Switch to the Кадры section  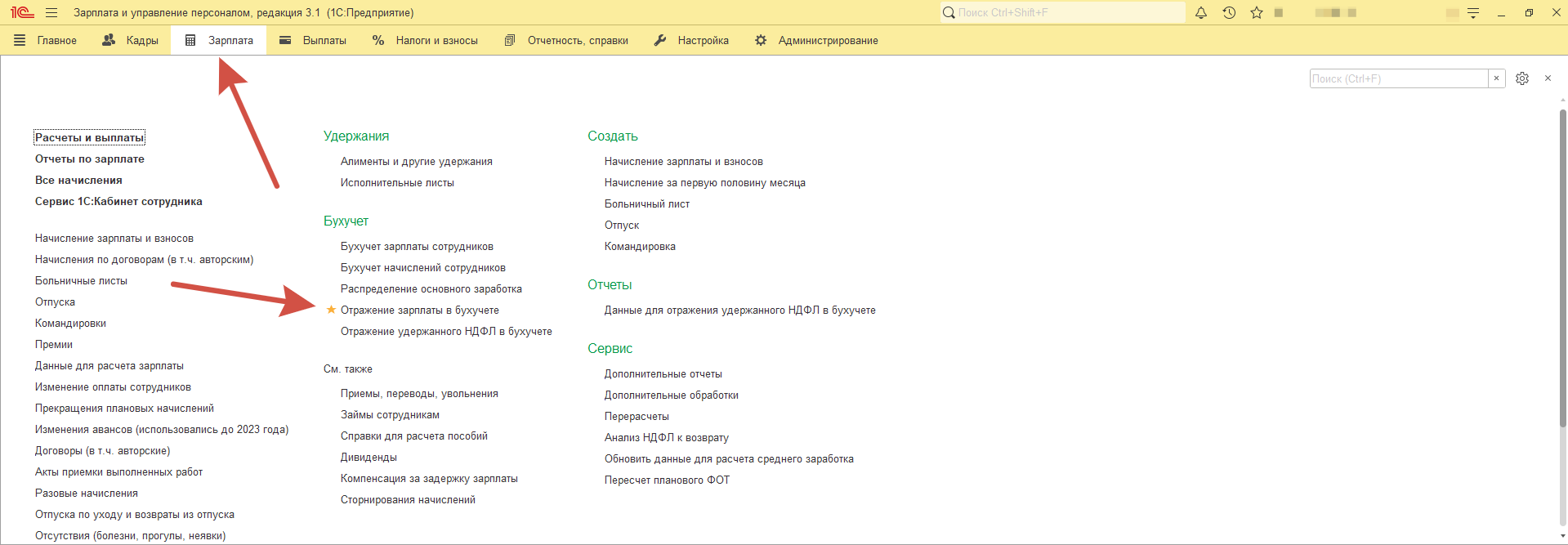[130, 40]
